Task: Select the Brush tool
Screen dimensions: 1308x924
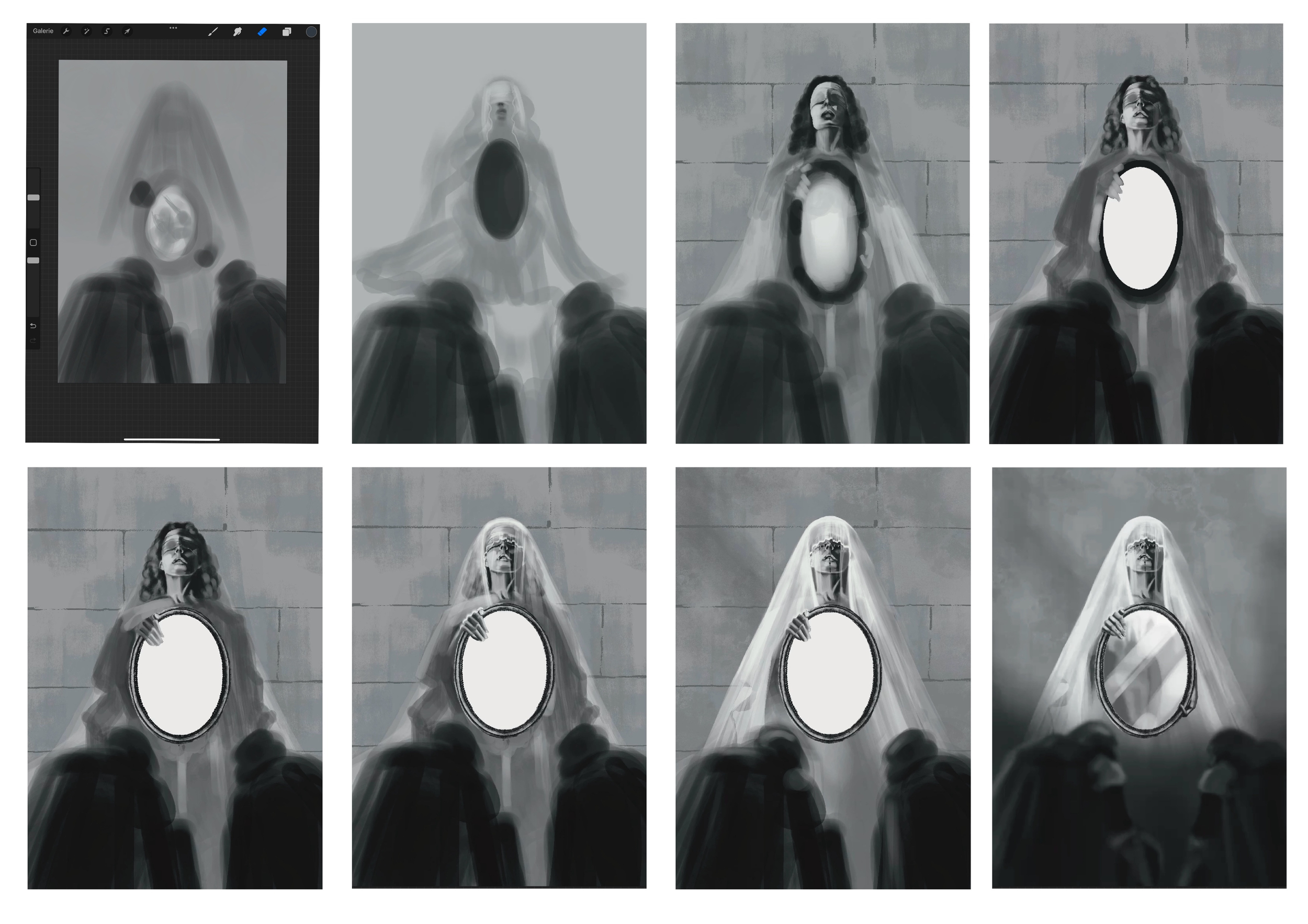Action: (x=212, y=32)
